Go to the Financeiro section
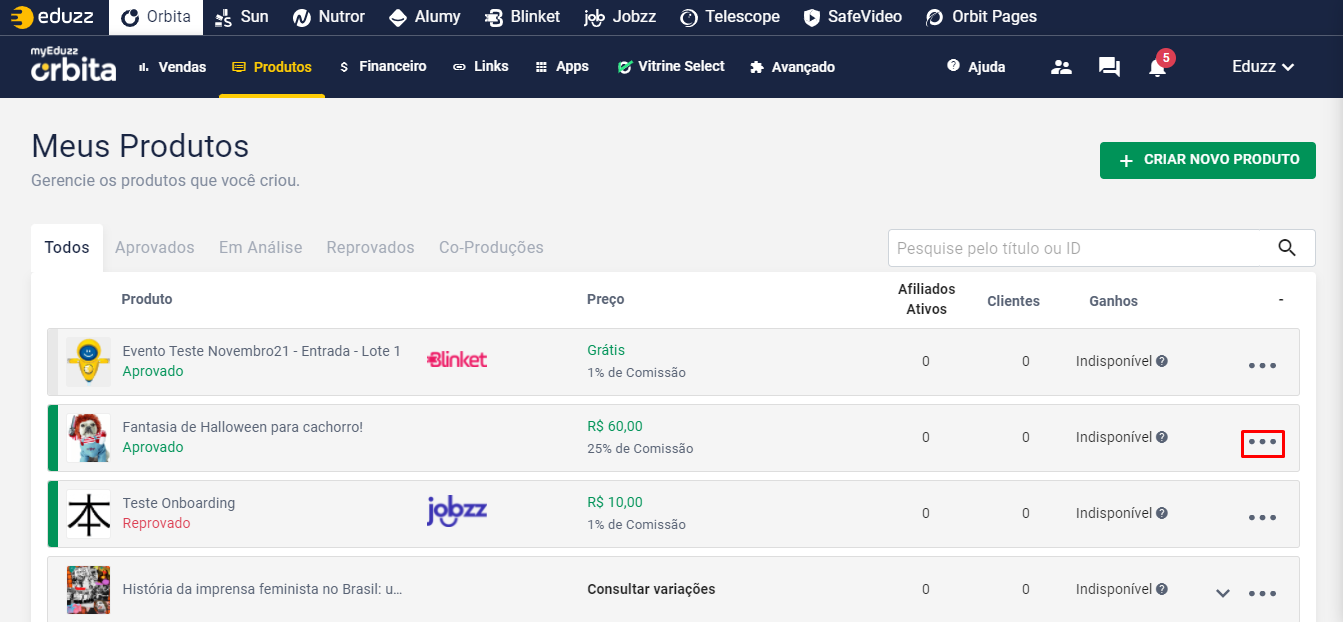 click(383, 67)
